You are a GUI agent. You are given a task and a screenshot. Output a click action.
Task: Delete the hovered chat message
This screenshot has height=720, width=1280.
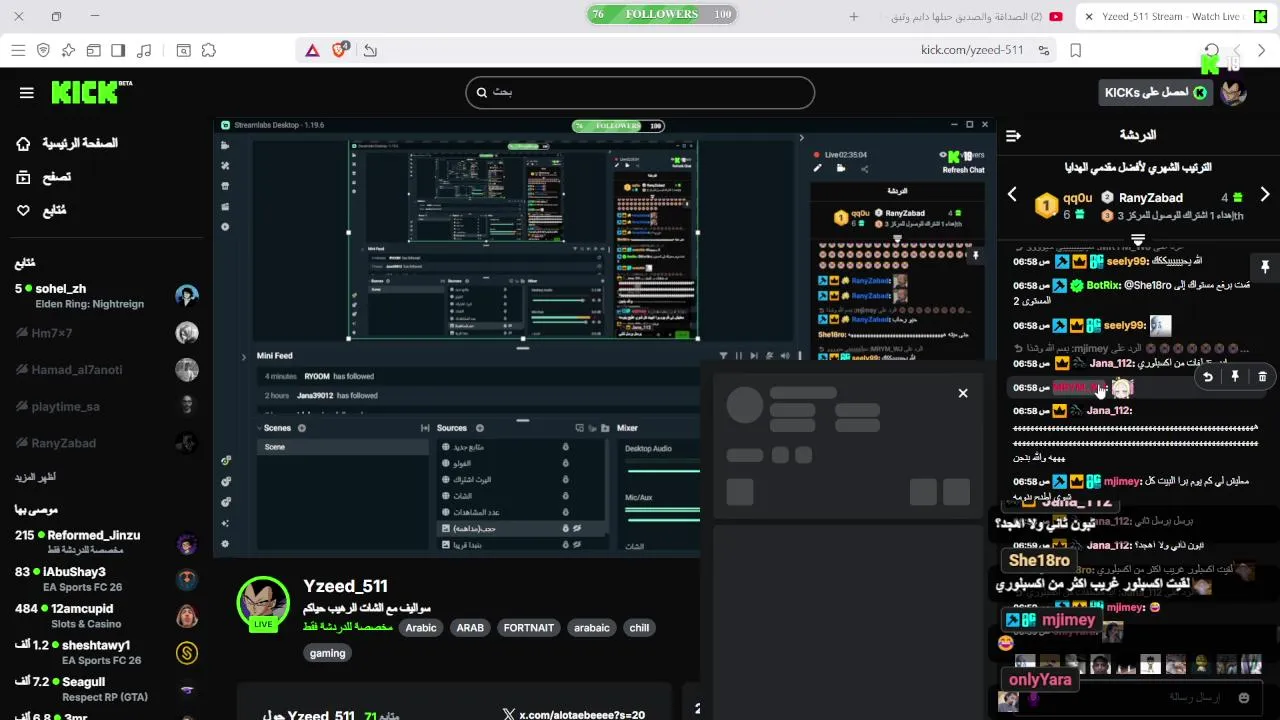coord(1262,377)
